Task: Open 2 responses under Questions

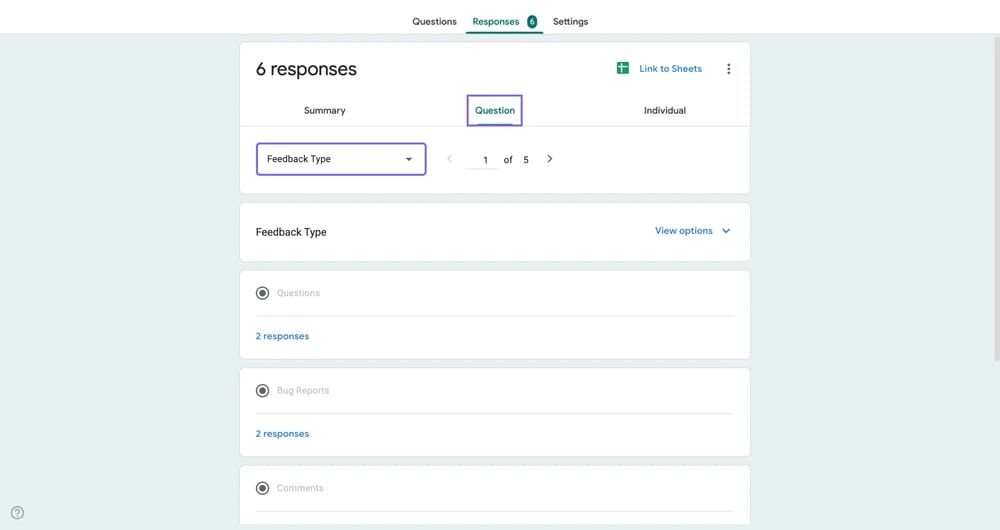Action: 283,336
